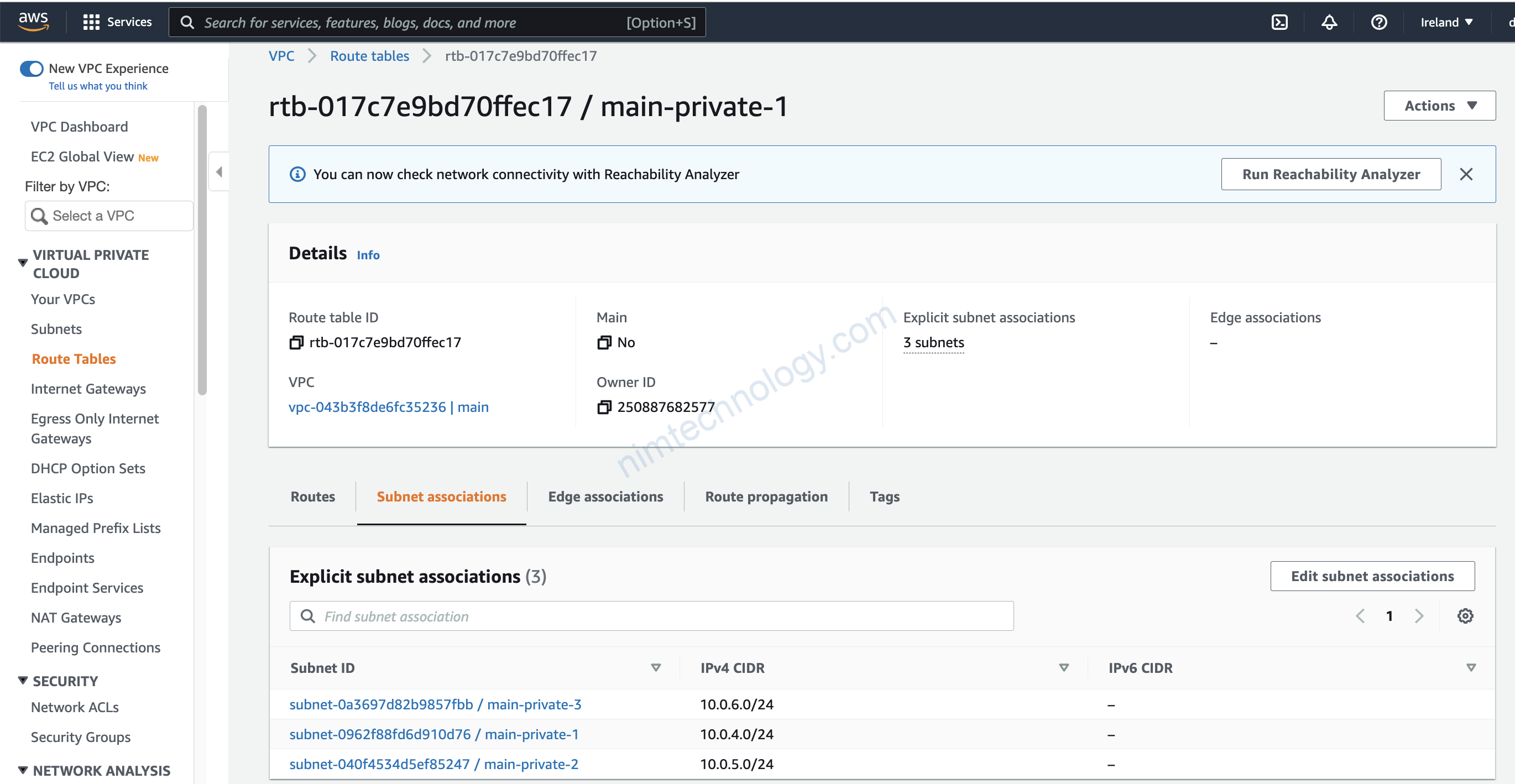Viewport: 1515px width, 784px height.
Task: Collapse the Virtual Private Cloud section
Action: [x=23, y=263]
